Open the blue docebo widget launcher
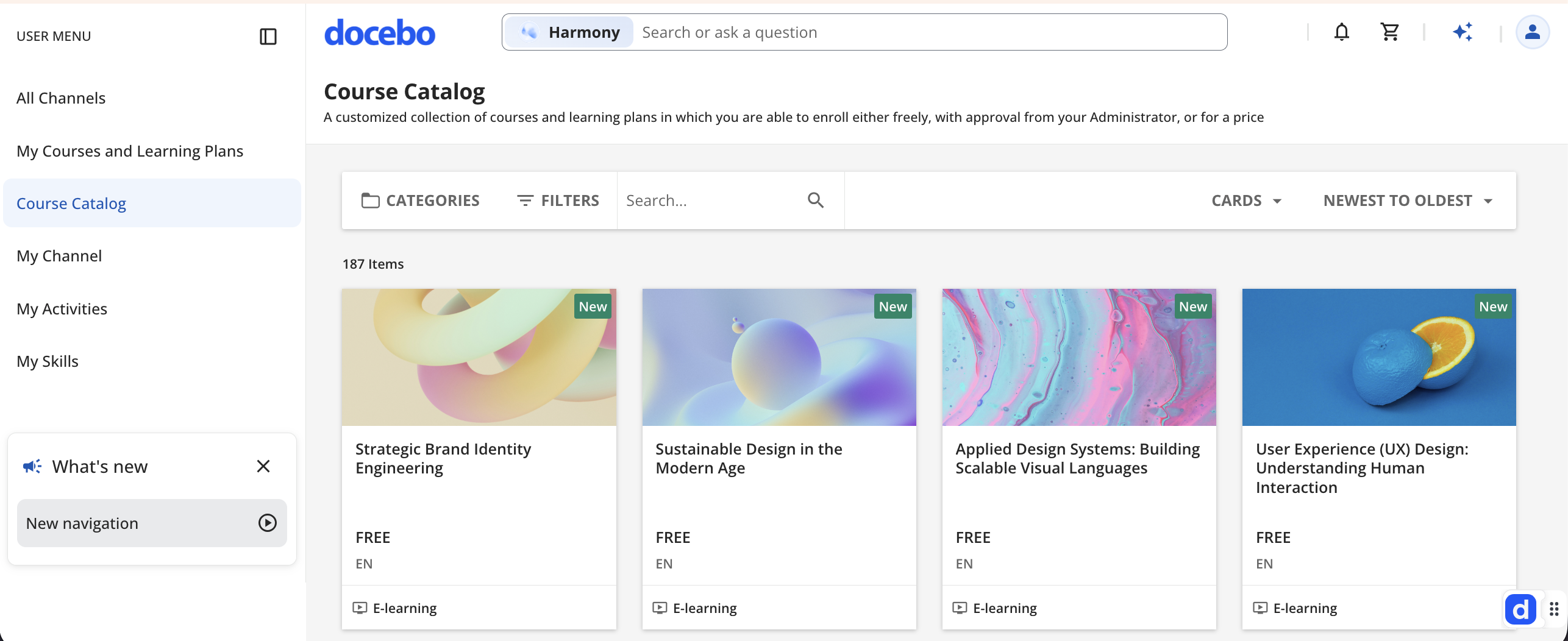 tap(1520, 609)
